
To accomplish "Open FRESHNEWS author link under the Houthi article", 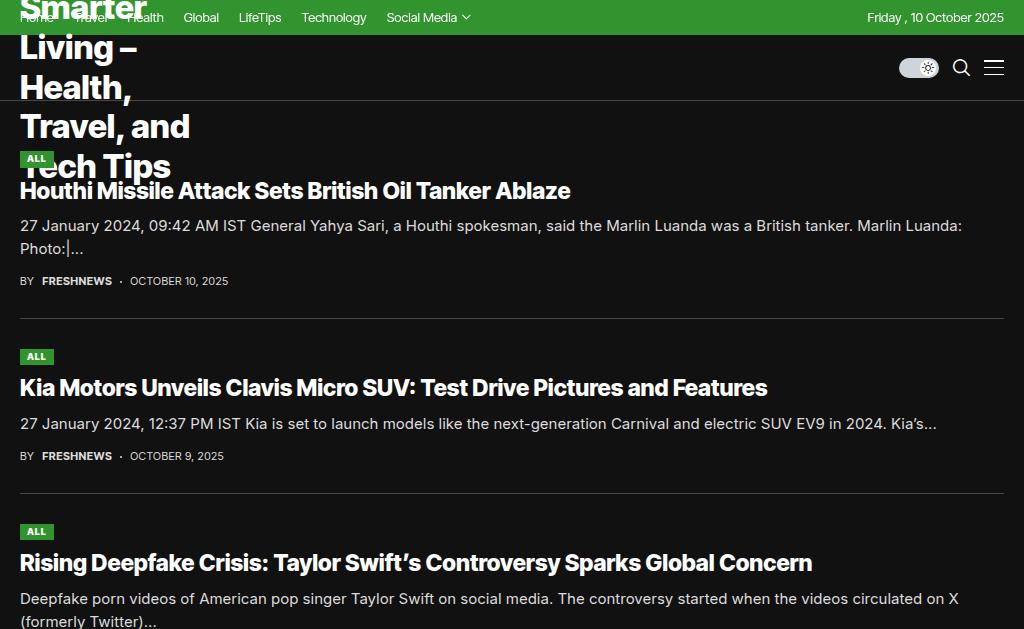I will click(77, 282).
